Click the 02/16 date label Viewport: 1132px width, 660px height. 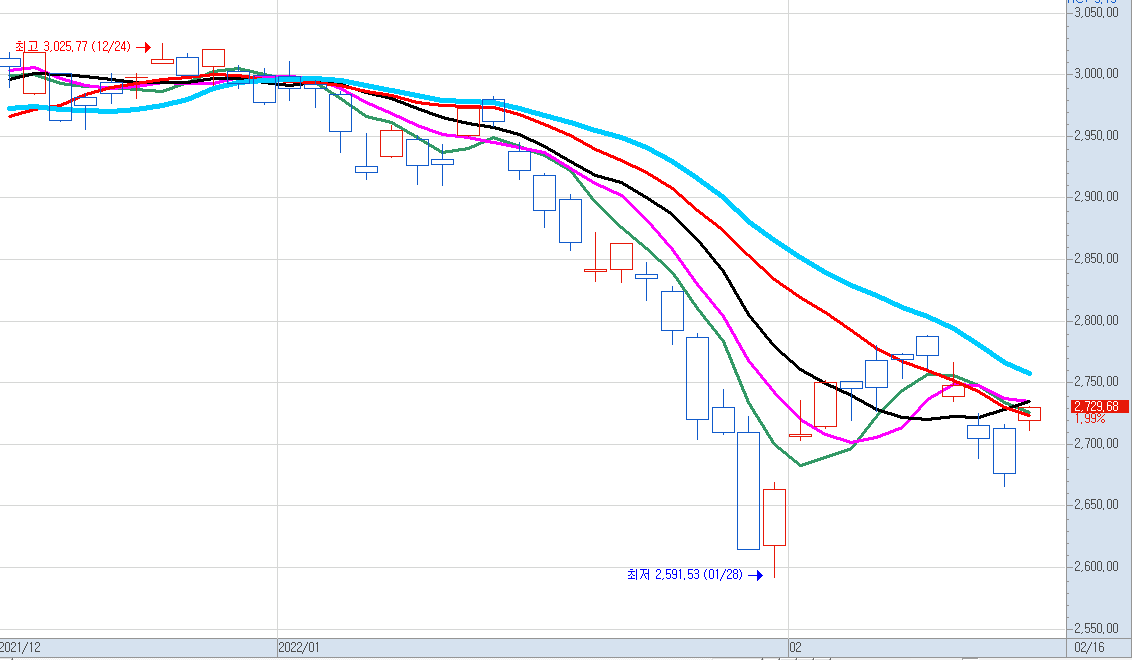click(x=1089, y=648)
